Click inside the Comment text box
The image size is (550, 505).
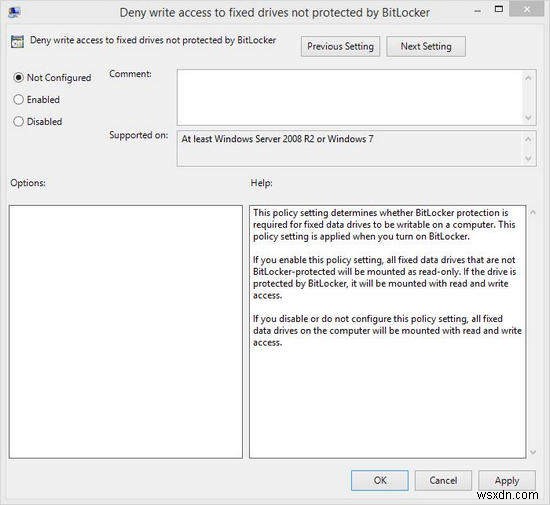pyautogui.click(x=350, y=97)
